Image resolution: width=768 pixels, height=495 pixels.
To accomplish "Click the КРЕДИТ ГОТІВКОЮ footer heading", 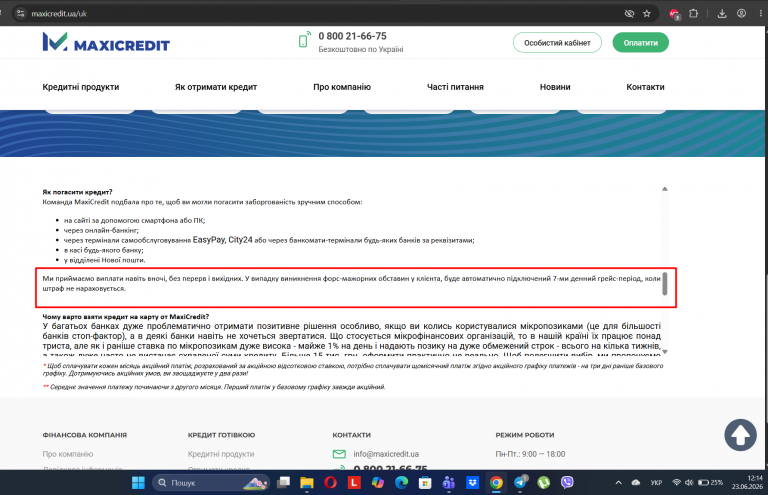I will point(221,435).
